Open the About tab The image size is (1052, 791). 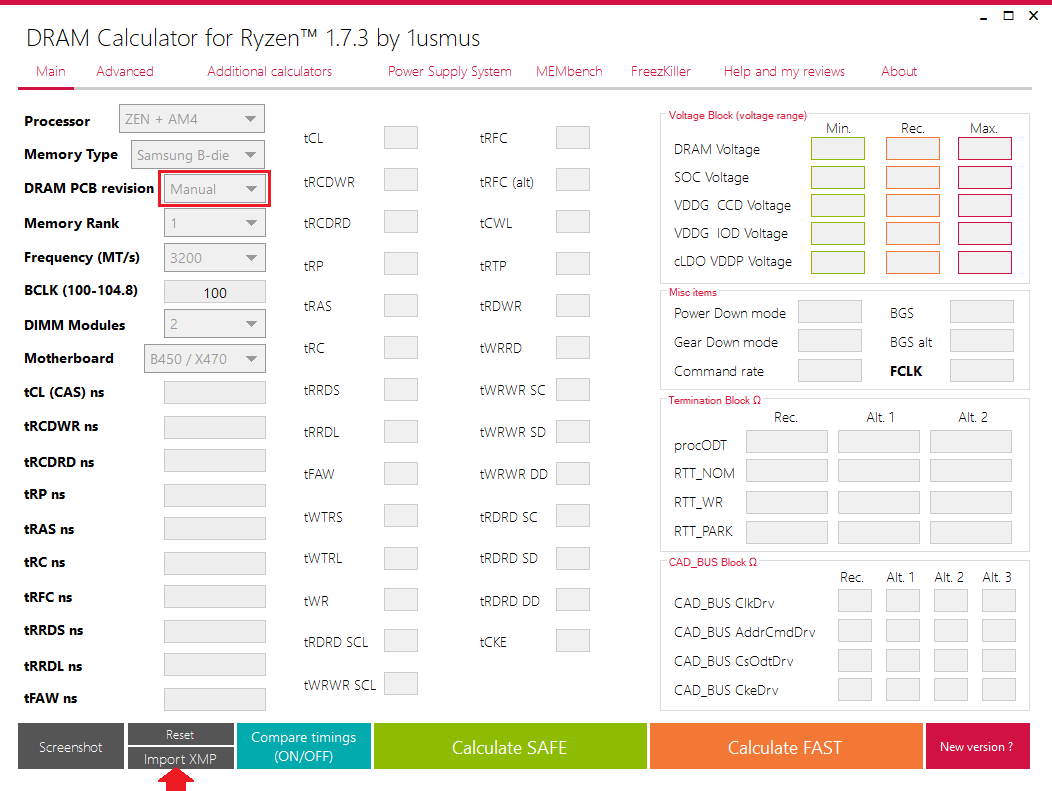tap(899, 71)
